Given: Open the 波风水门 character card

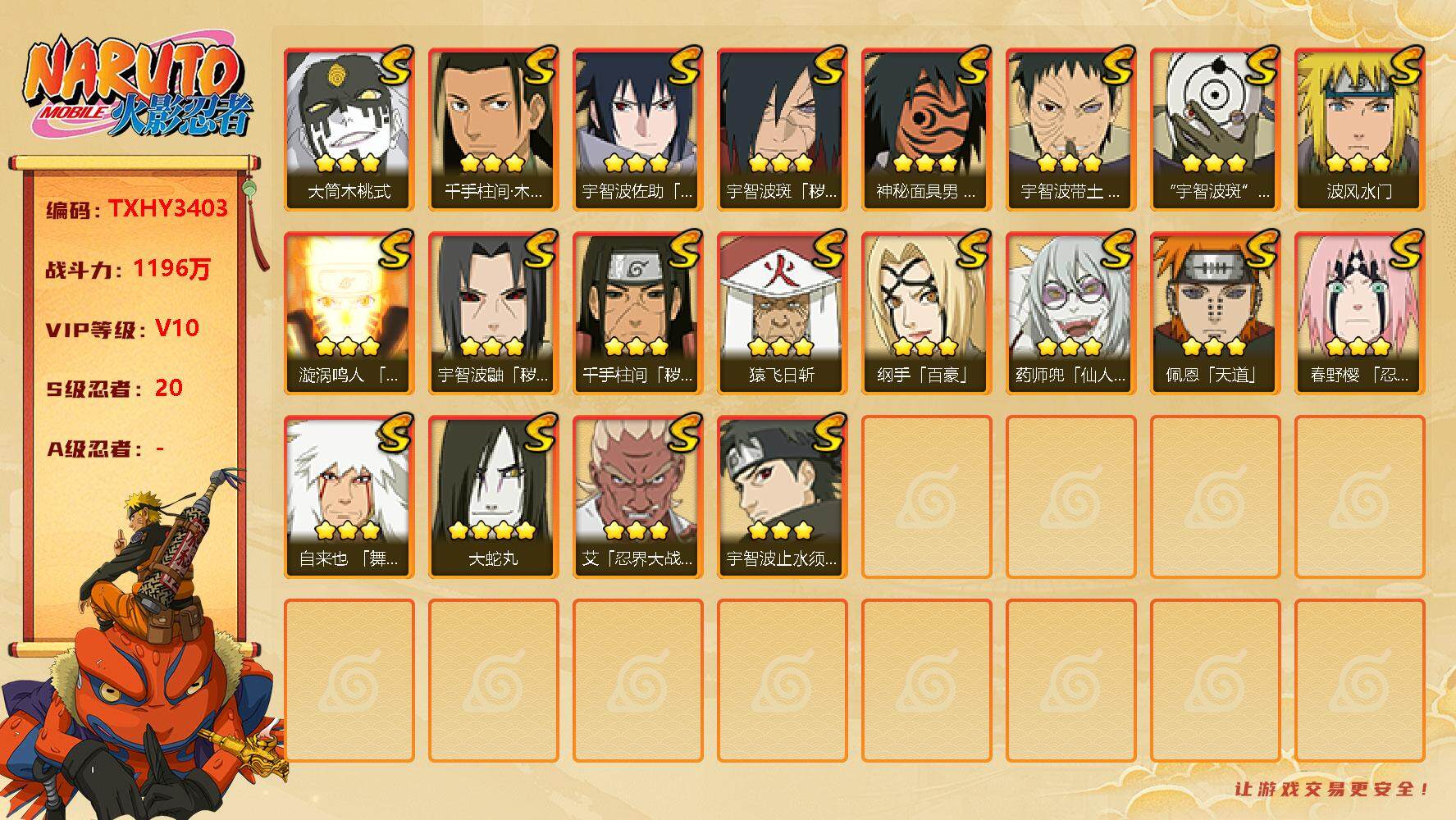Looking at the screenshot, I should pyautogui.click(x=1359, y=130).
